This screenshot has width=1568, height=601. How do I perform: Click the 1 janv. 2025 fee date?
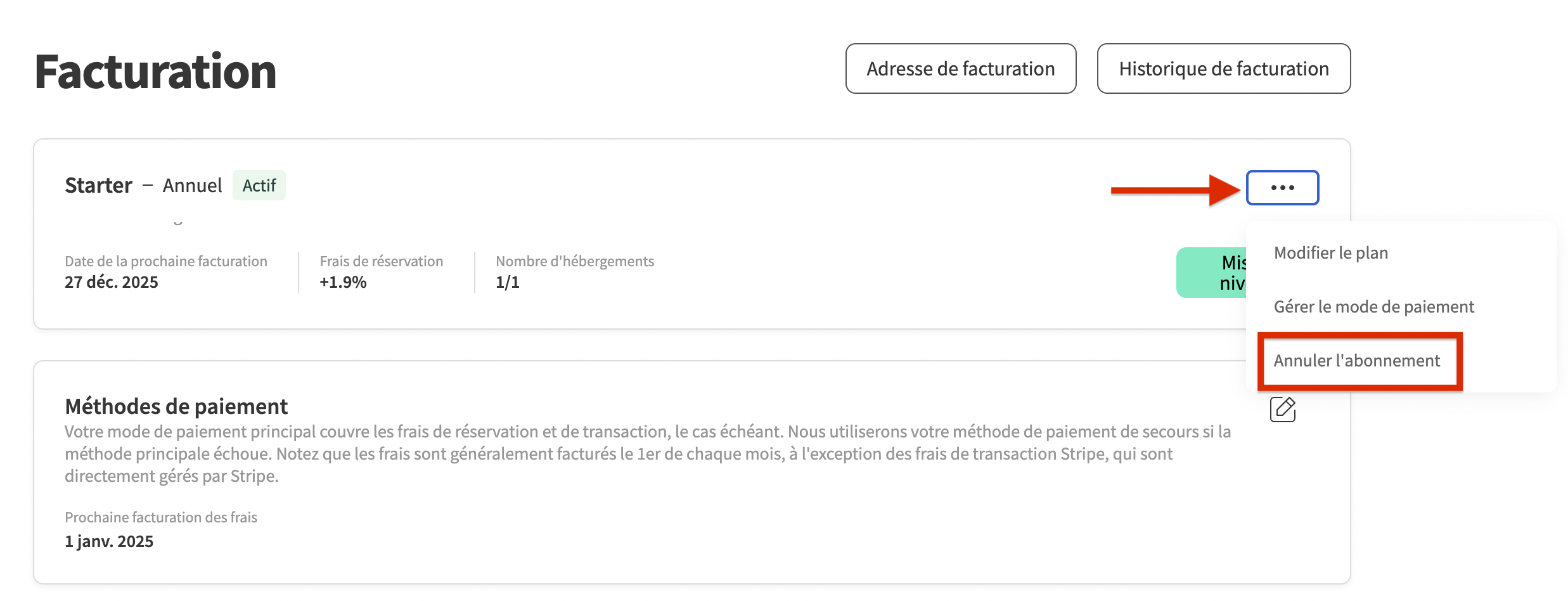tap(109, 541)
